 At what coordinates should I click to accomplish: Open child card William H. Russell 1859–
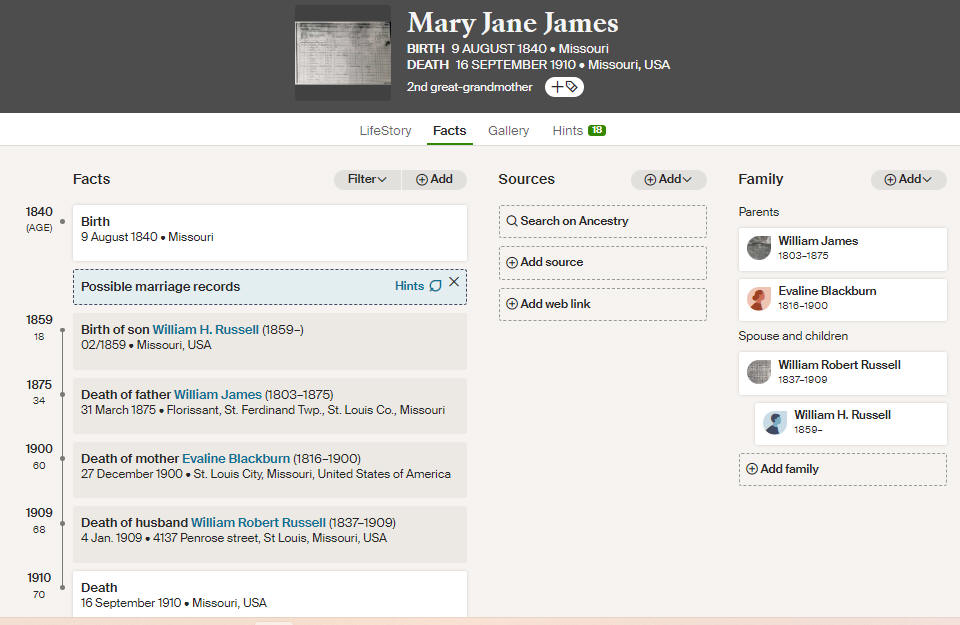[850, 424]
